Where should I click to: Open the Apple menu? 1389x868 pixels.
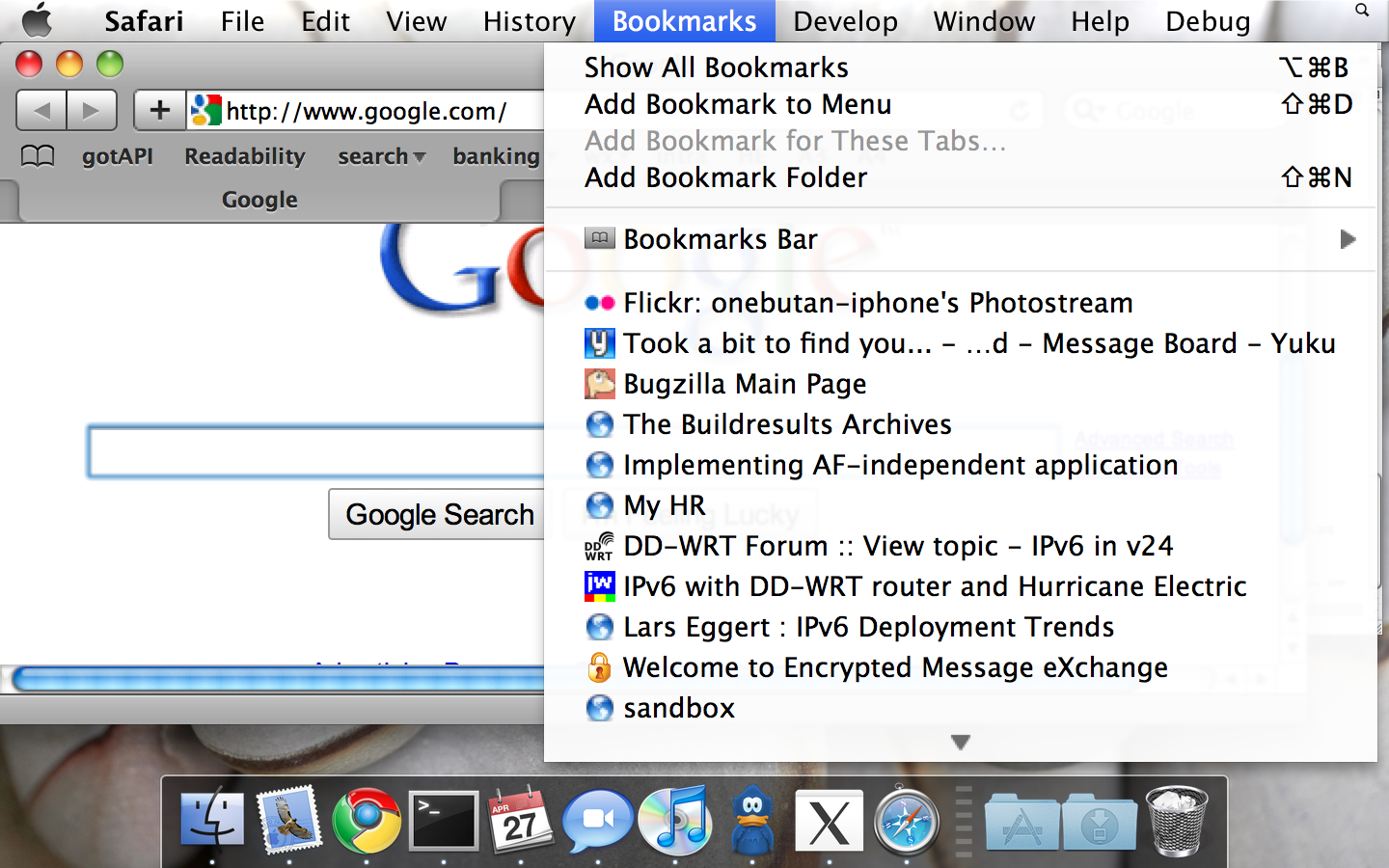tap(37, 20)
